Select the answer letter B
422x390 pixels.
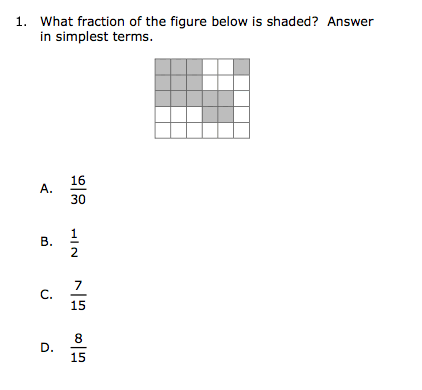(46, 241)
